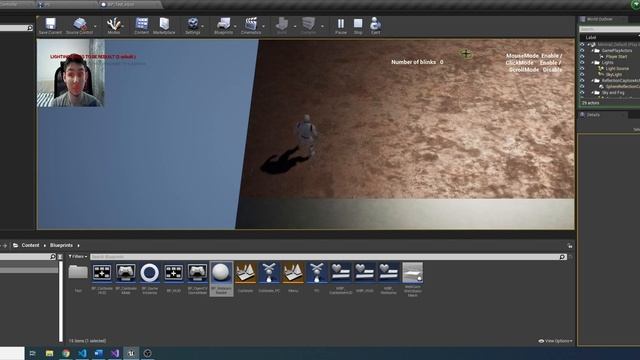The width and height of the screenshot is (640, 360).
Task: Toggle visibility of Sky and Fog folder
Action: 582,93
